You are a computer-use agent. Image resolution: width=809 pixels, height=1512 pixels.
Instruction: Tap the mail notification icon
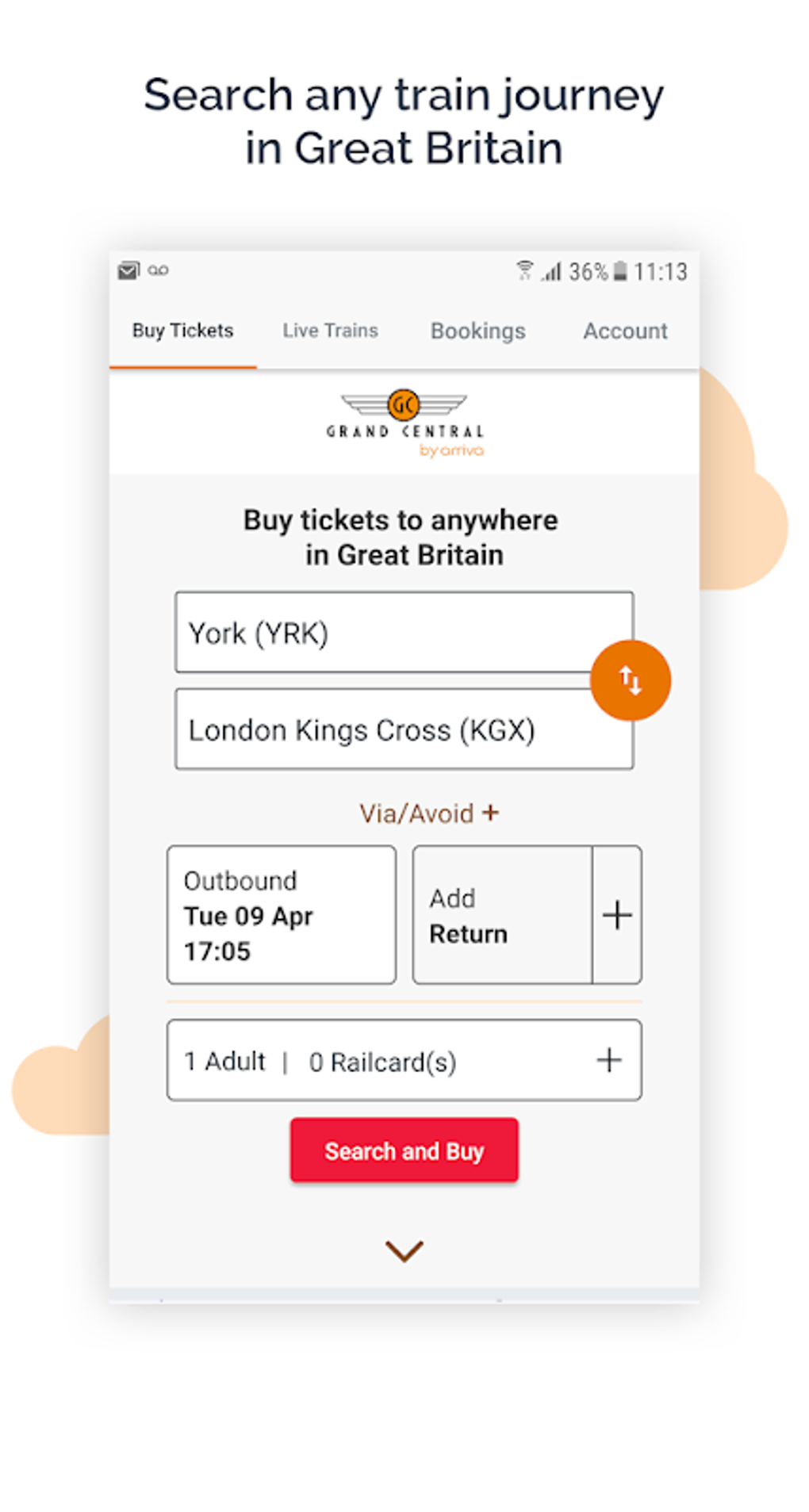(x=128, y=270)
